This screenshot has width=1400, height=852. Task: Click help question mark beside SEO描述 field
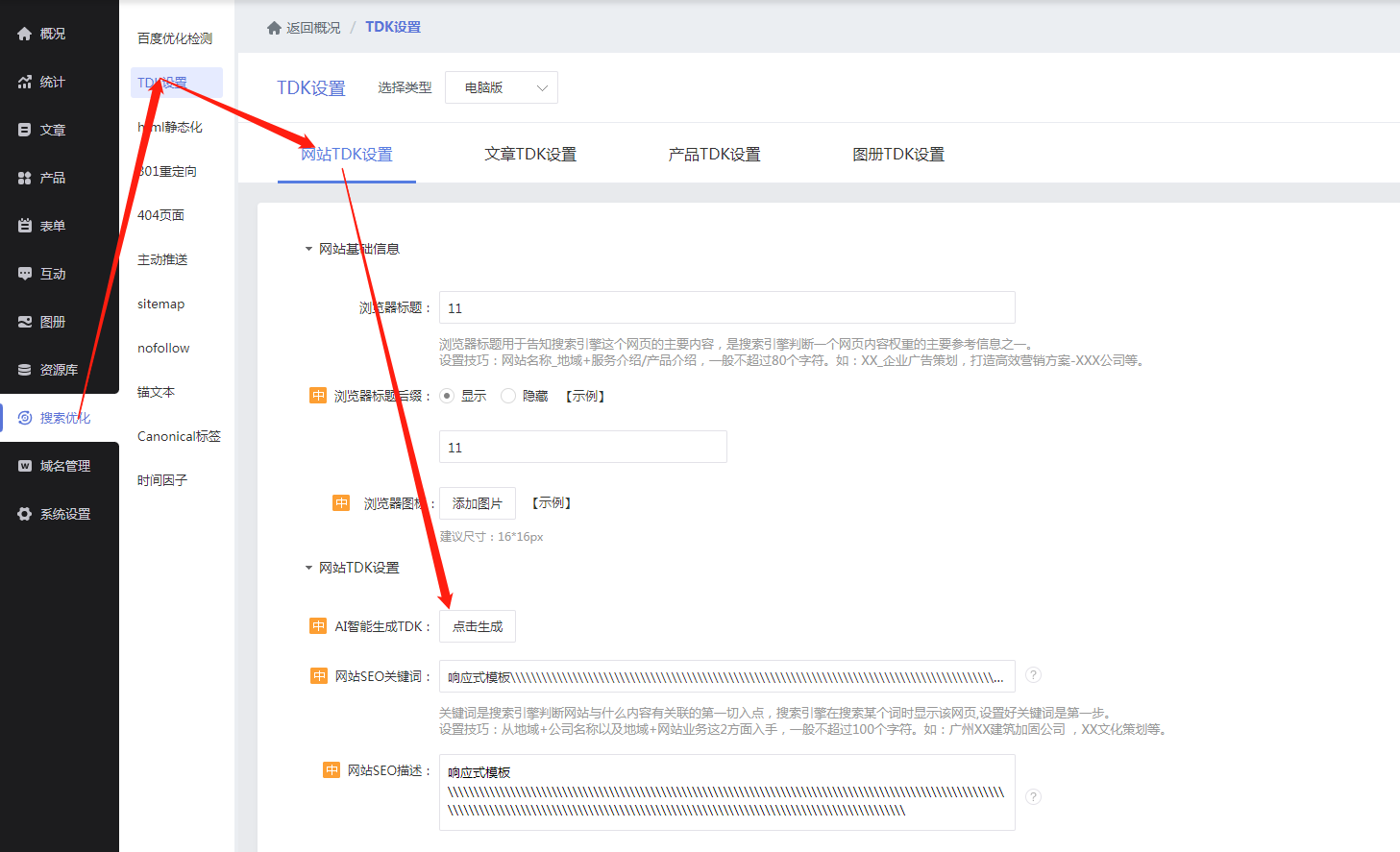click(1034, 796)
